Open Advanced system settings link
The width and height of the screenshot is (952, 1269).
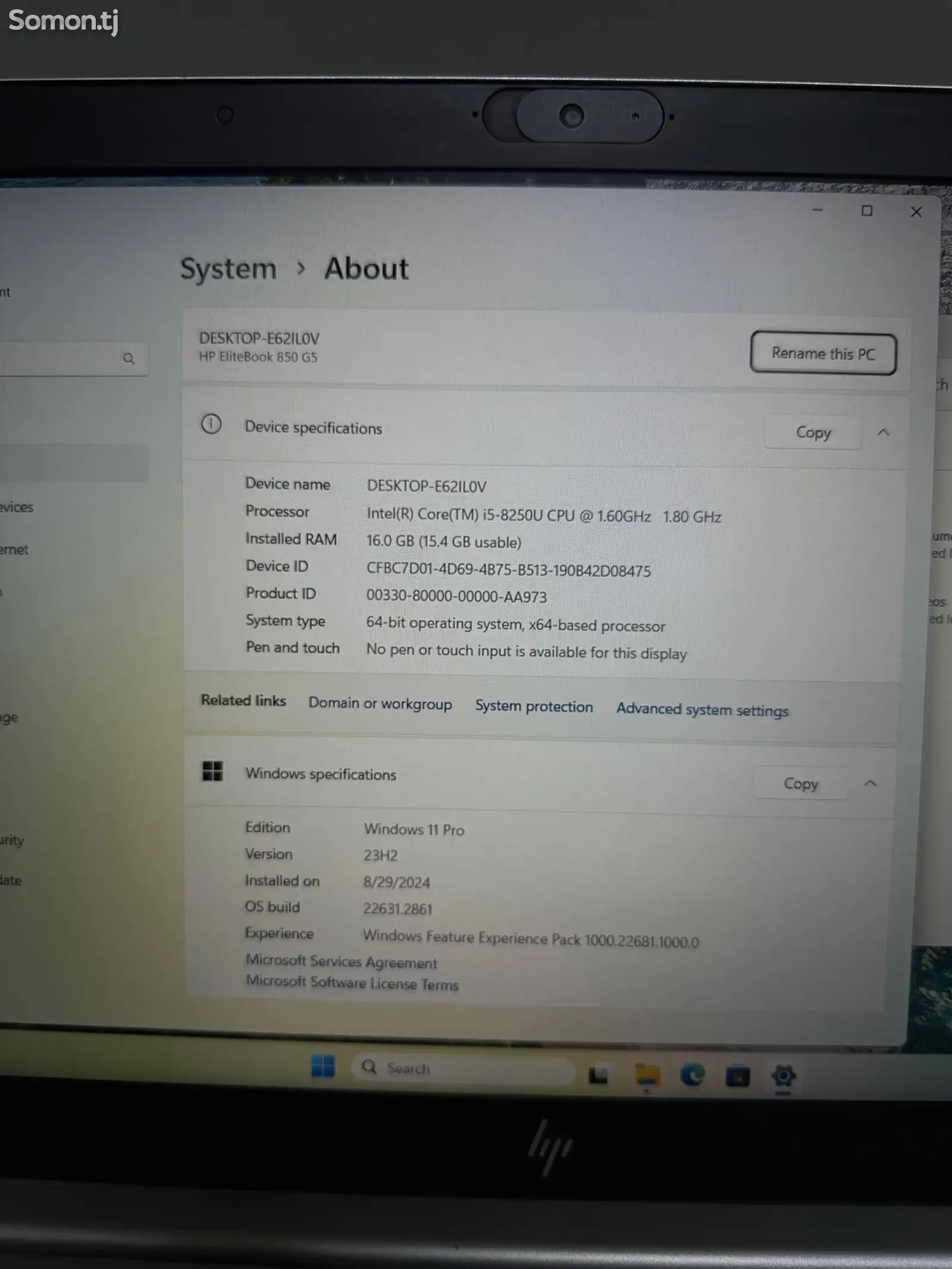click(x=702, y=710)
